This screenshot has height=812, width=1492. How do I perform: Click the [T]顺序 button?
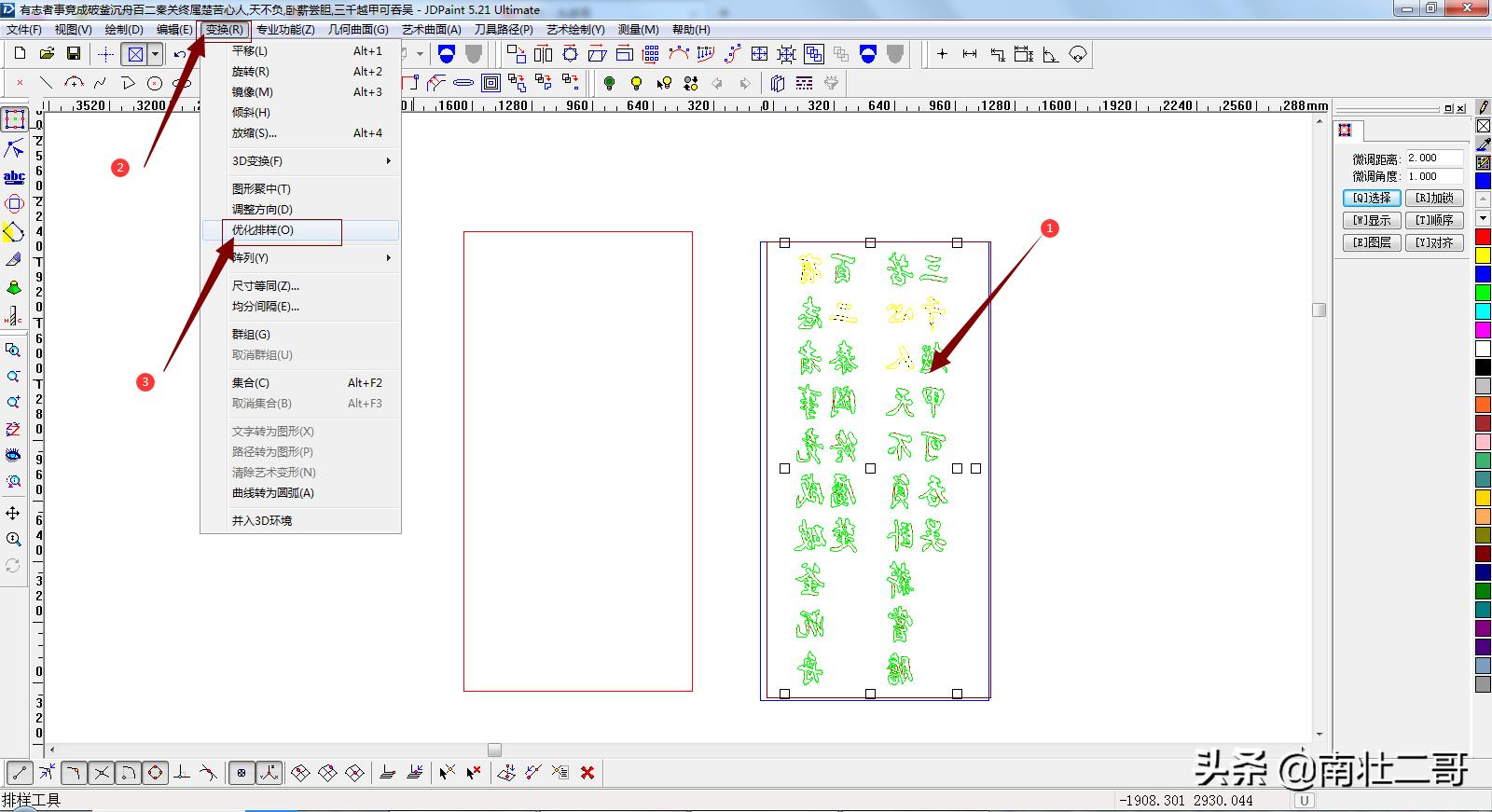point(1434,220)
